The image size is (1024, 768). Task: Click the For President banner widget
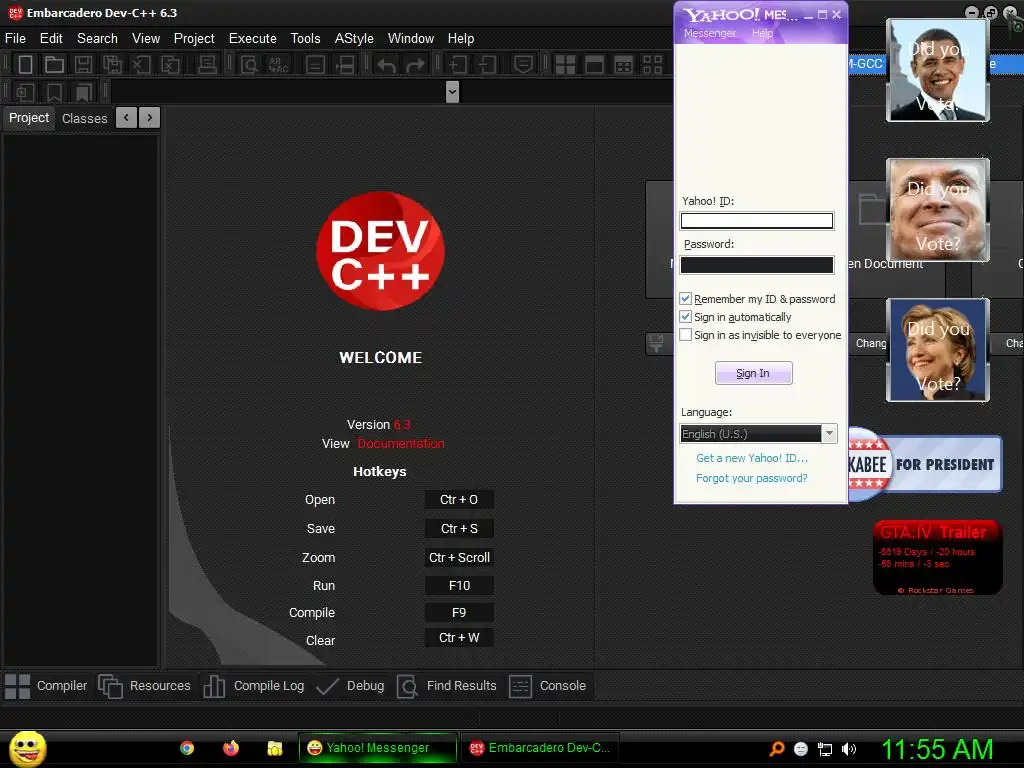coord(925,464)
